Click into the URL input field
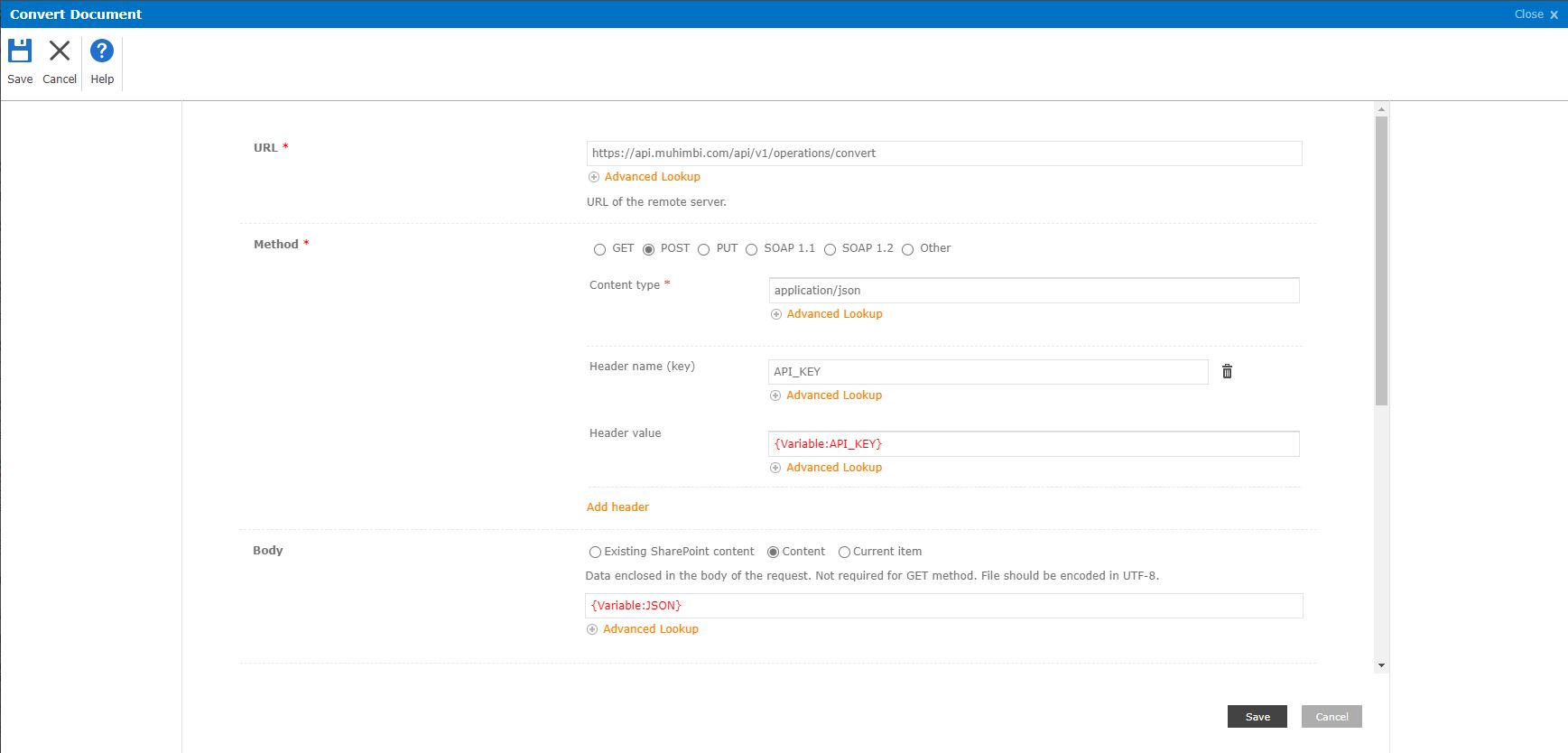This screenshot has height=753, width=1568. click(943, 153)
